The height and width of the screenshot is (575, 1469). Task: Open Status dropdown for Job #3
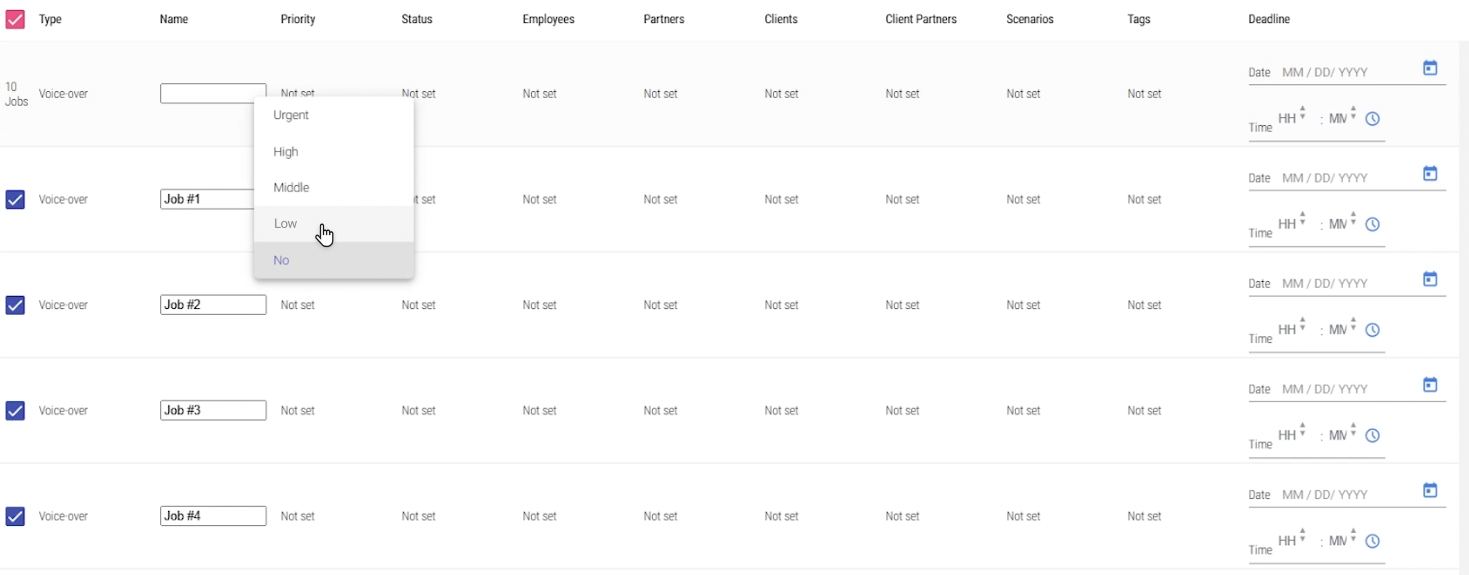[x=418, y=411]
